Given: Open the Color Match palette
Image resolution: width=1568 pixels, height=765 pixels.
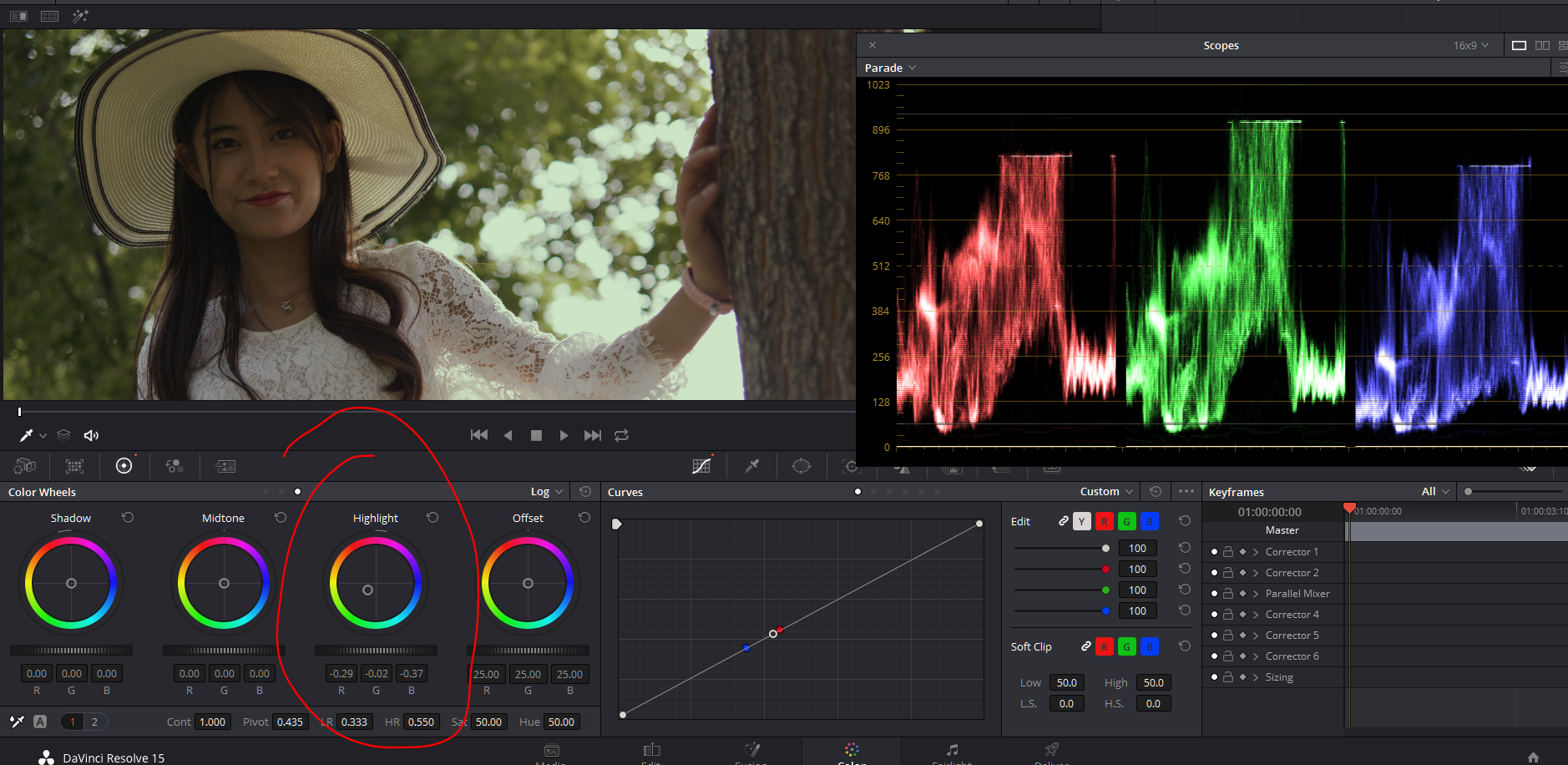Looking at the screenshot, I should [75, 466].
